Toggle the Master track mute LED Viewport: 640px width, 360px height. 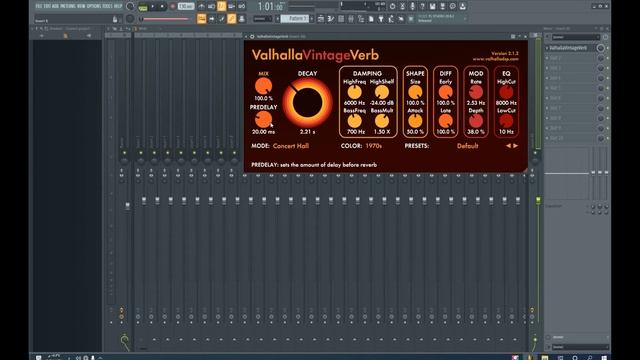point(124,153)
